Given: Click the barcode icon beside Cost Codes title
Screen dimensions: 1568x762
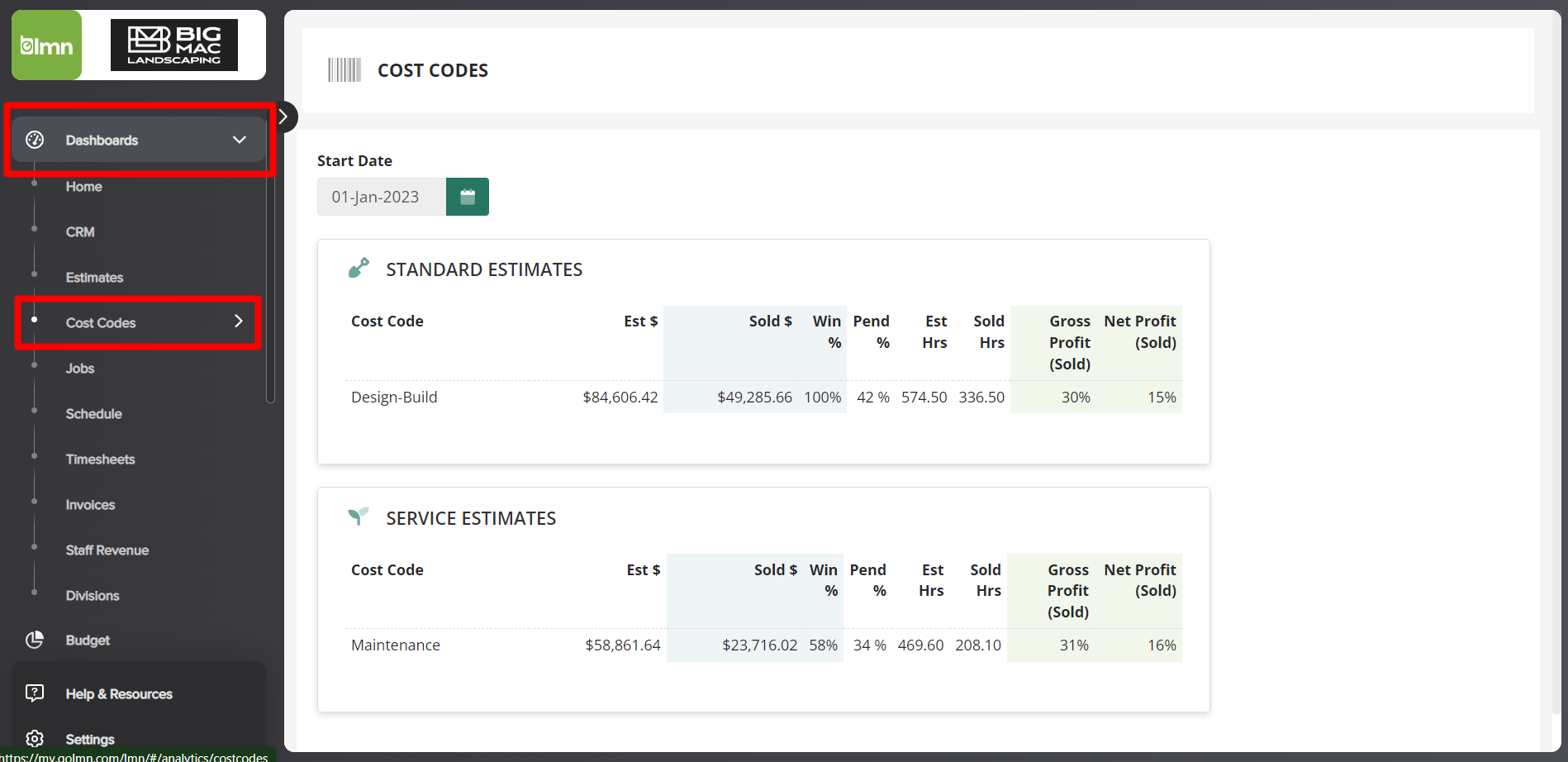Looking at the screenshot, I should (344, 70).
